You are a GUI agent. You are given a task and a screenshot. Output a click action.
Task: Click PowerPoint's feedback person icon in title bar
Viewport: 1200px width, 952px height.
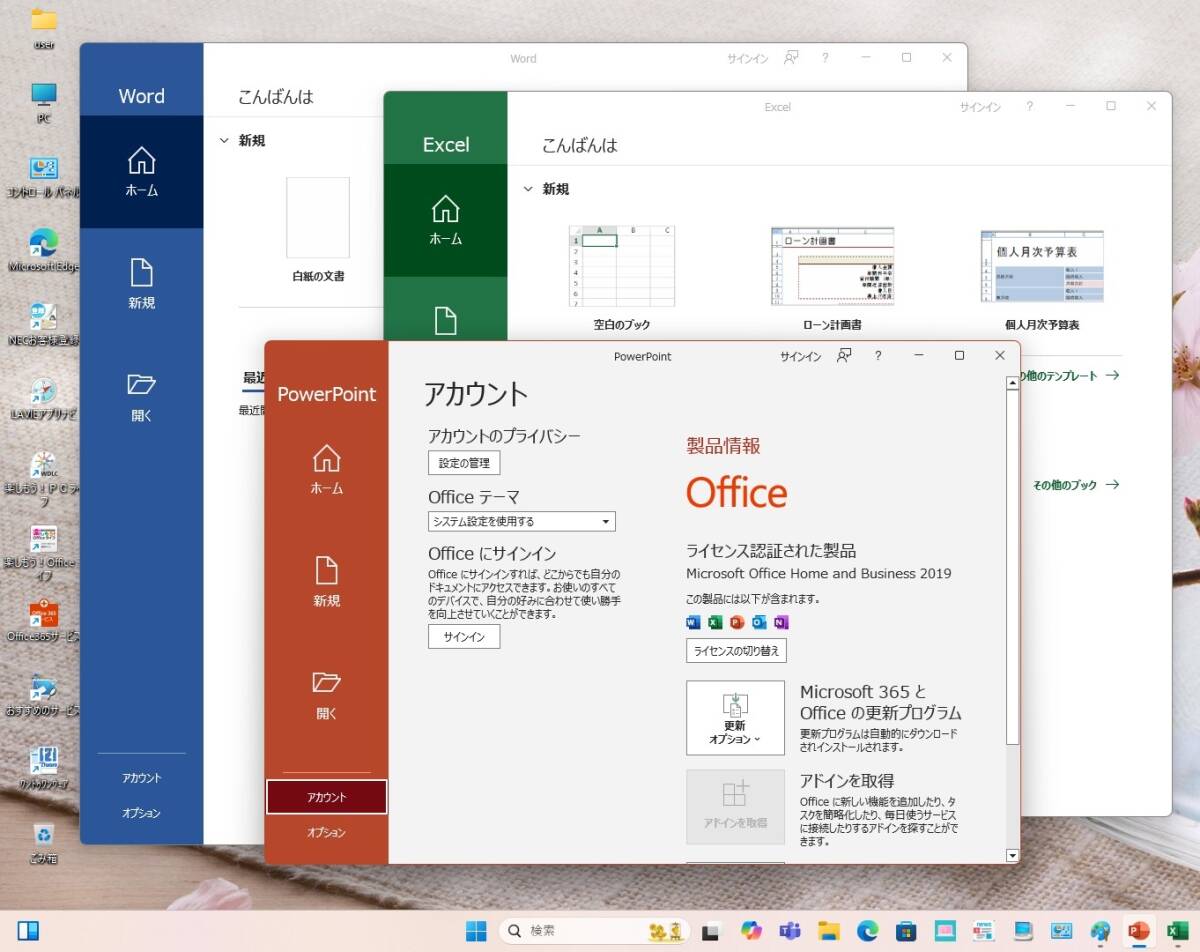coord(844,356)
